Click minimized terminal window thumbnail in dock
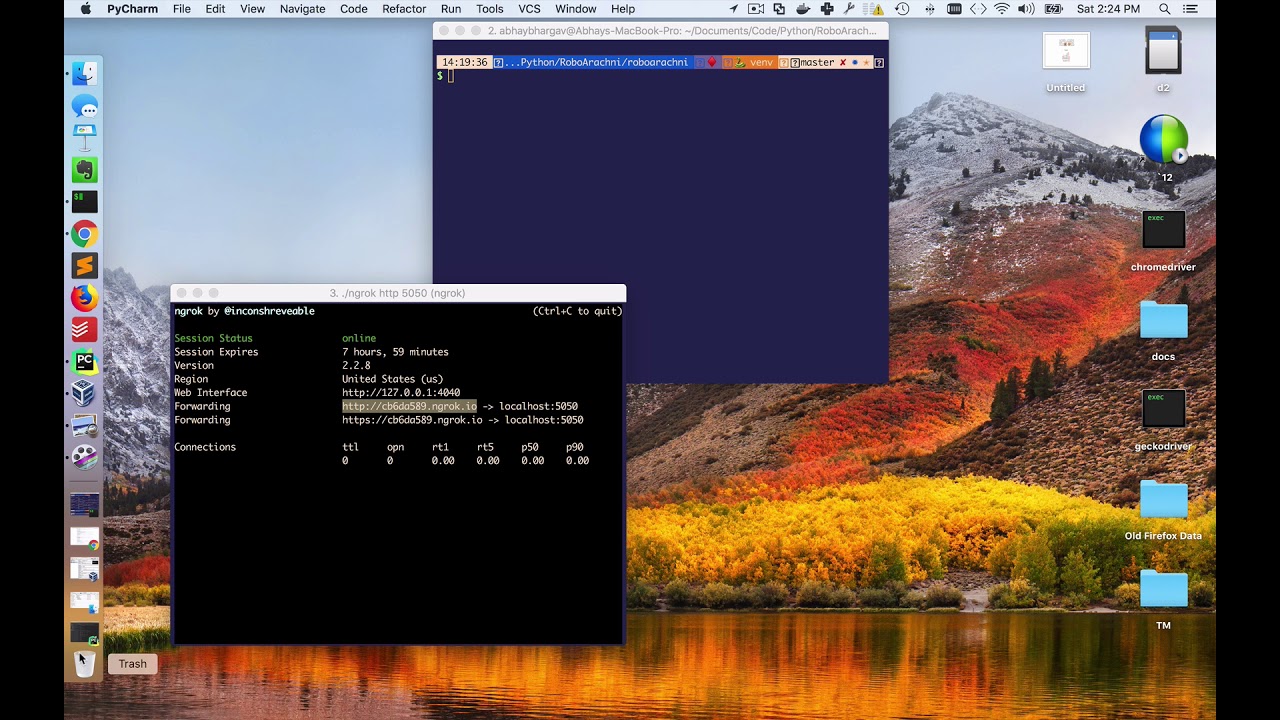1280x720 pixels. [85, 505]
